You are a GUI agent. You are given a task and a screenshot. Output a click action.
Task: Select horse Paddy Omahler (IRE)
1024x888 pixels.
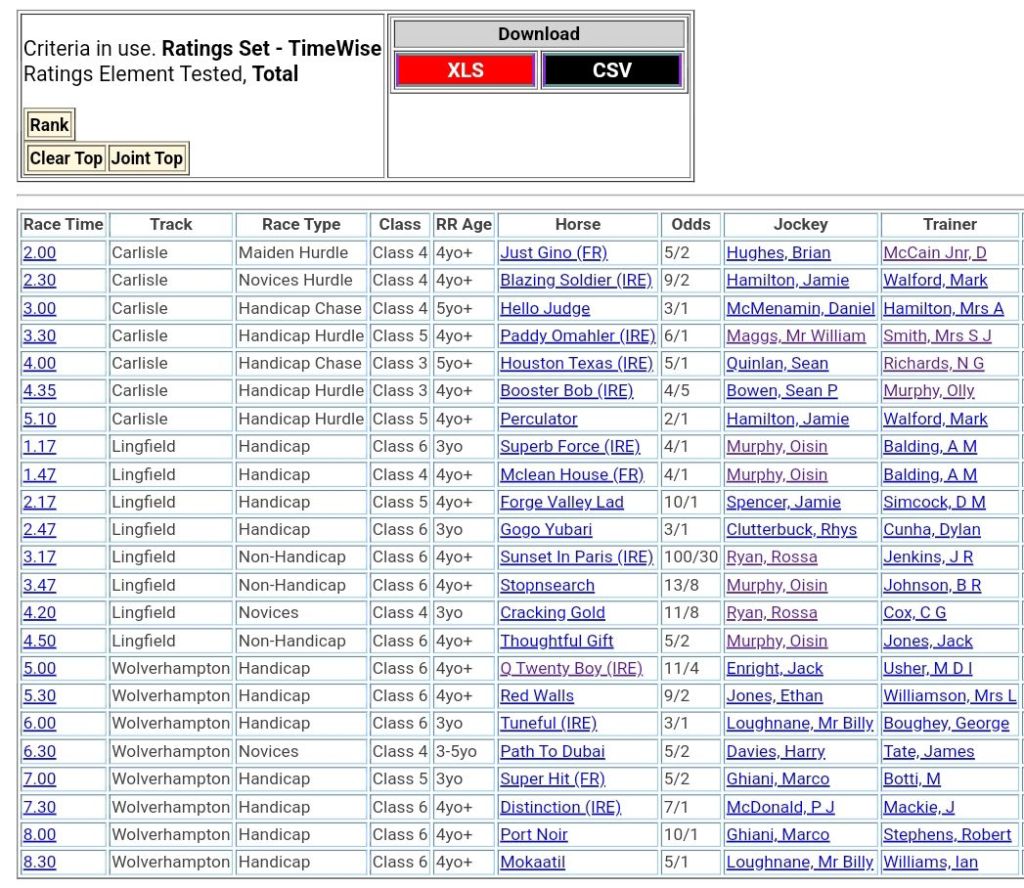[x=577, y=336]
